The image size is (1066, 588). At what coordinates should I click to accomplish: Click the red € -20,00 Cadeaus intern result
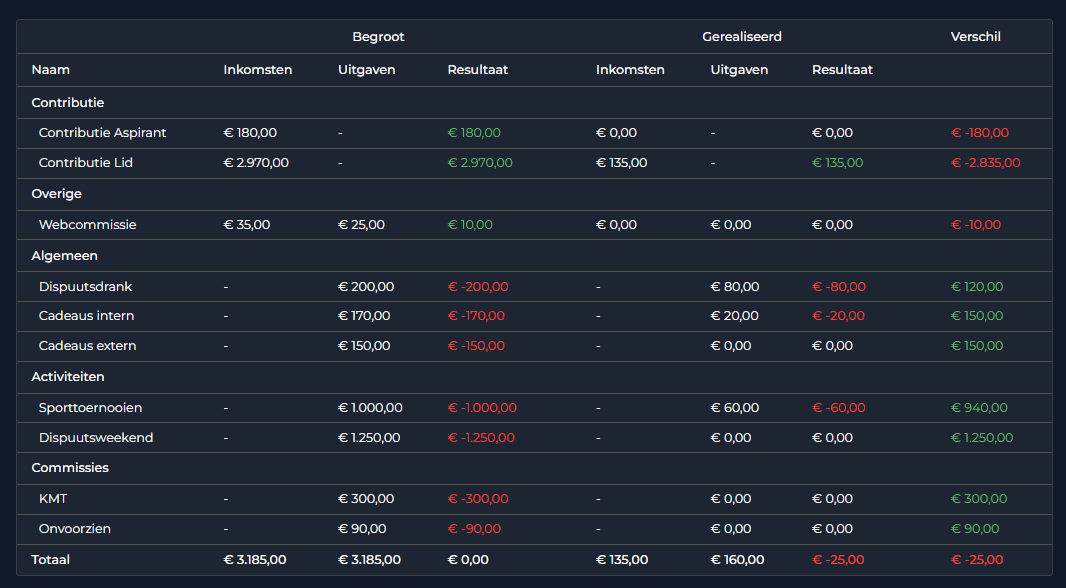[x=839, y=315]
